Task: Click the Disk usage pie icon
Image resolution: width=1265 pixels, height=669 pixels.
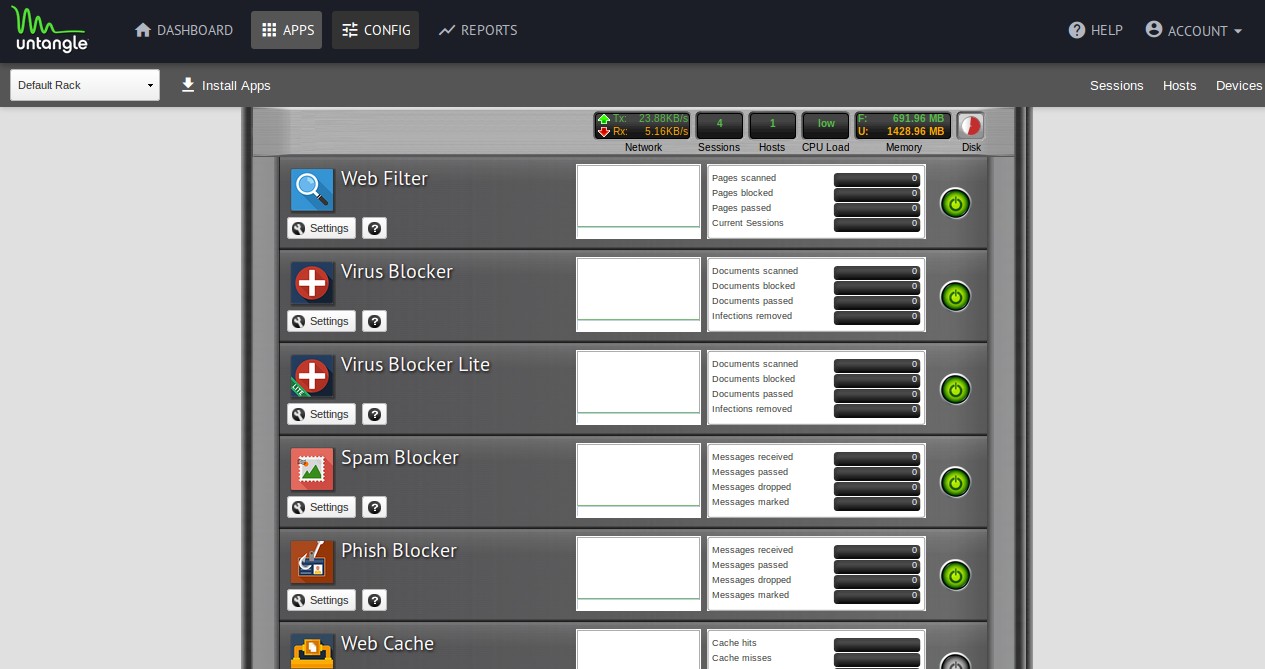Action: pos(970,125)
